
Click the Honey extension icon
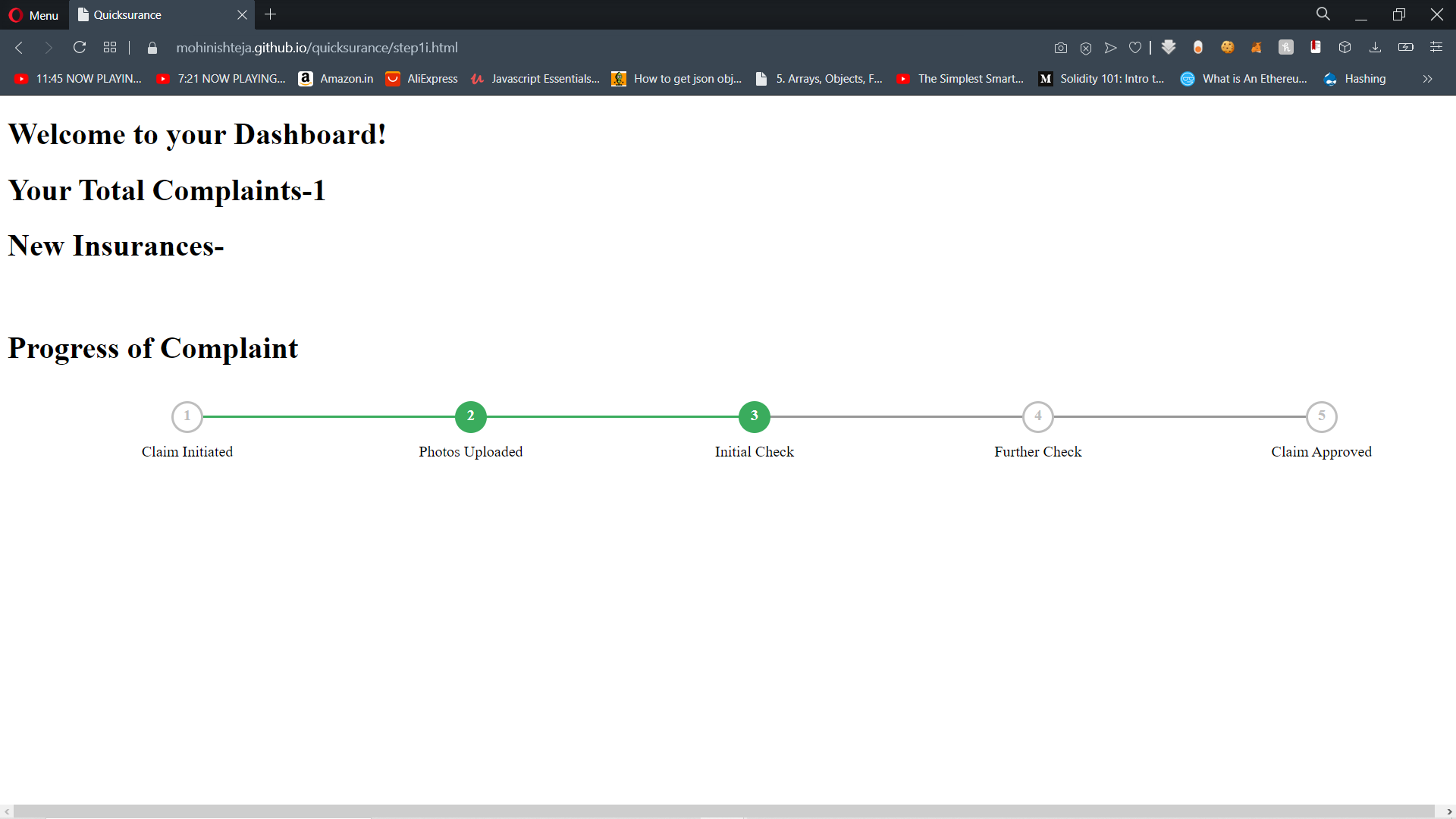[1286, 48]
